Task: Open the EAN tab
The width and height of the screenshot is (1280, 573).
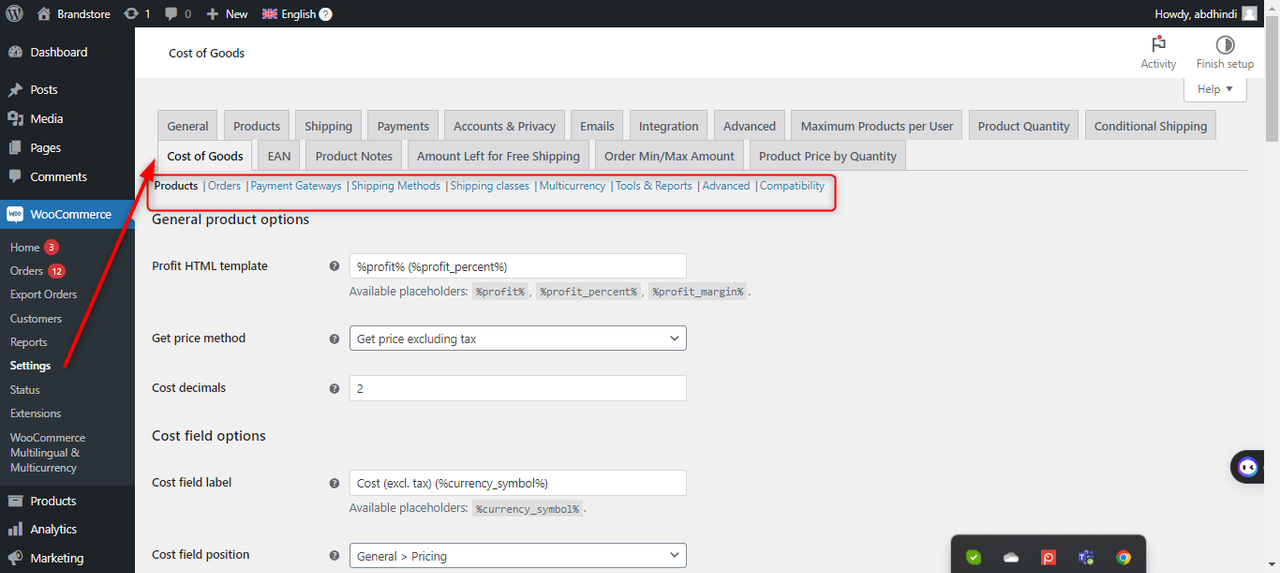Action: 279,156
